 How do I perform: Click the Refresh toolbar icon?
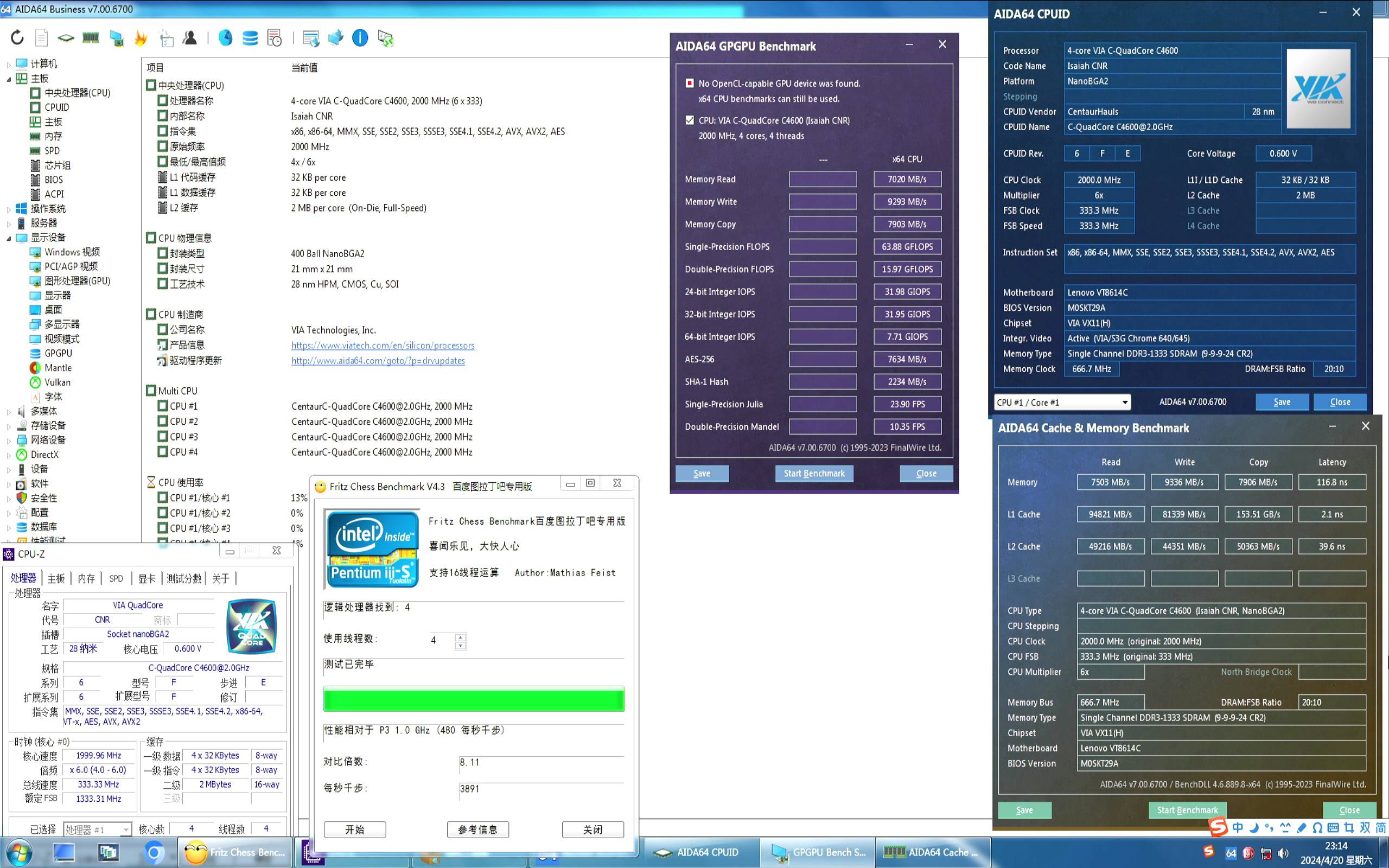pyautogui.click(x=17, y=38)
